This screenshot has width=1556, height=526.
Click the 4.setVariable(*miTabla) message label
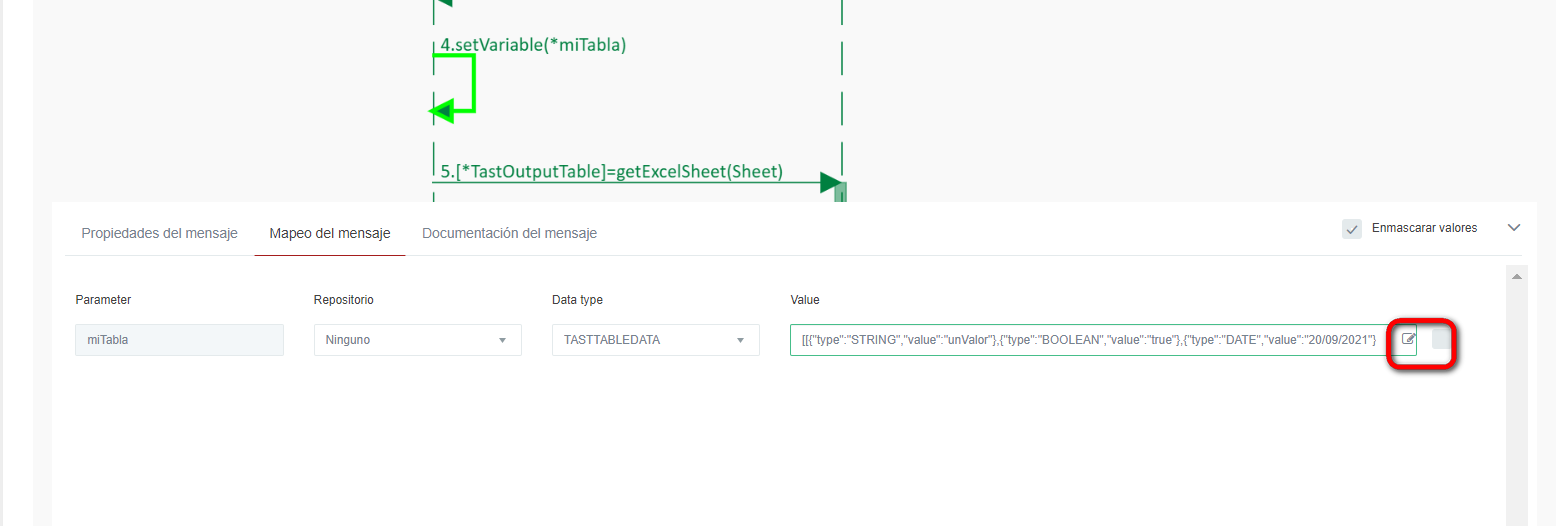coord(533,44)
